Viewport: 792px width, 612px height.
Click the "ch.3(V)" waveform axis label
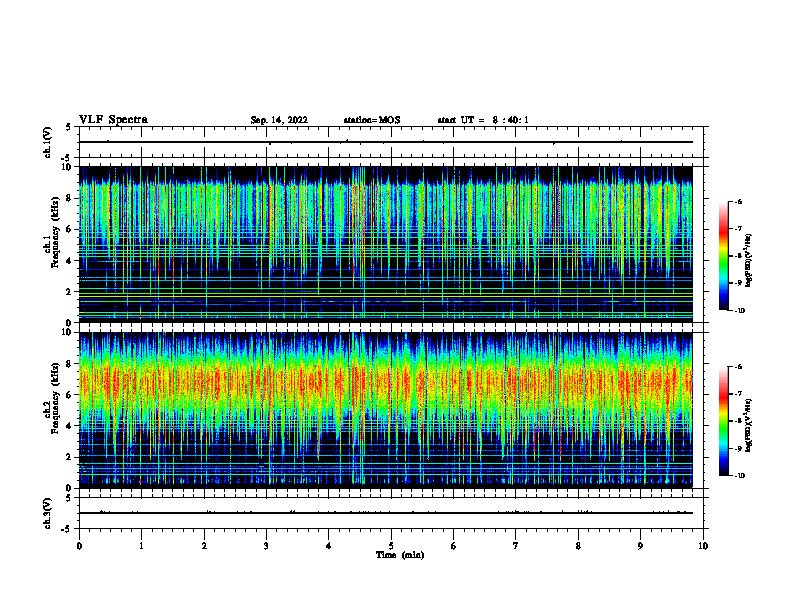pos(47,513)
